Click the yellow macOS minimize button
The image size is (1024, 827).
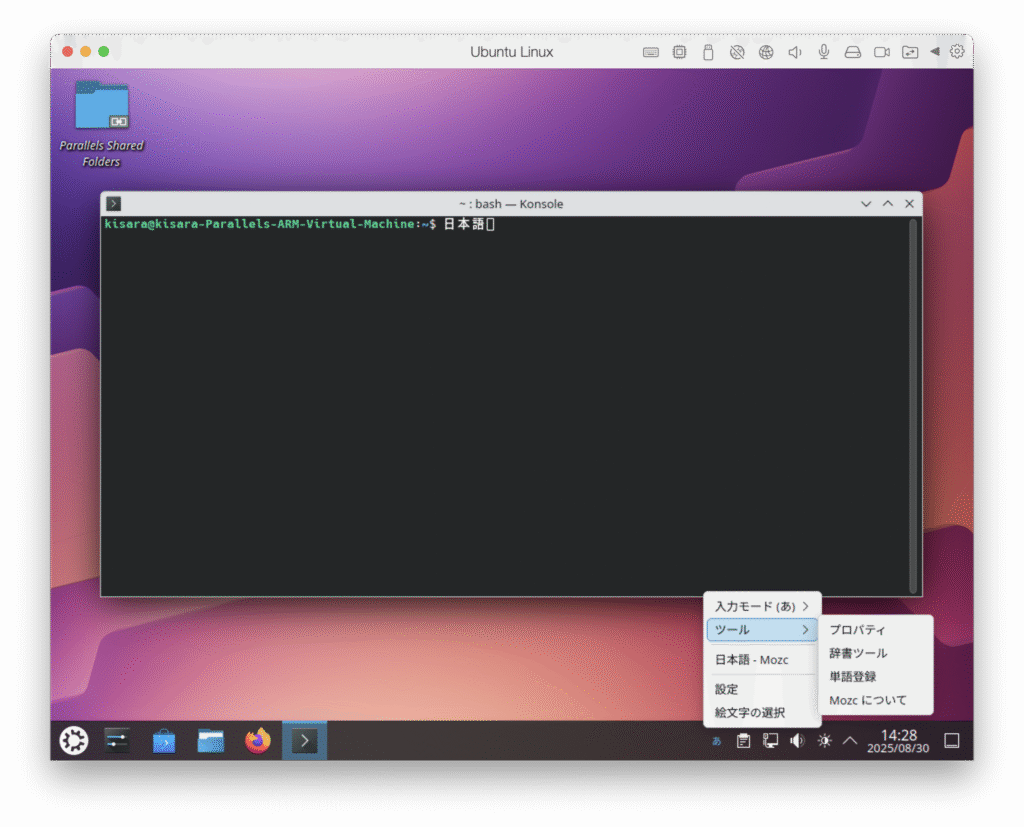tap(86, 52)
